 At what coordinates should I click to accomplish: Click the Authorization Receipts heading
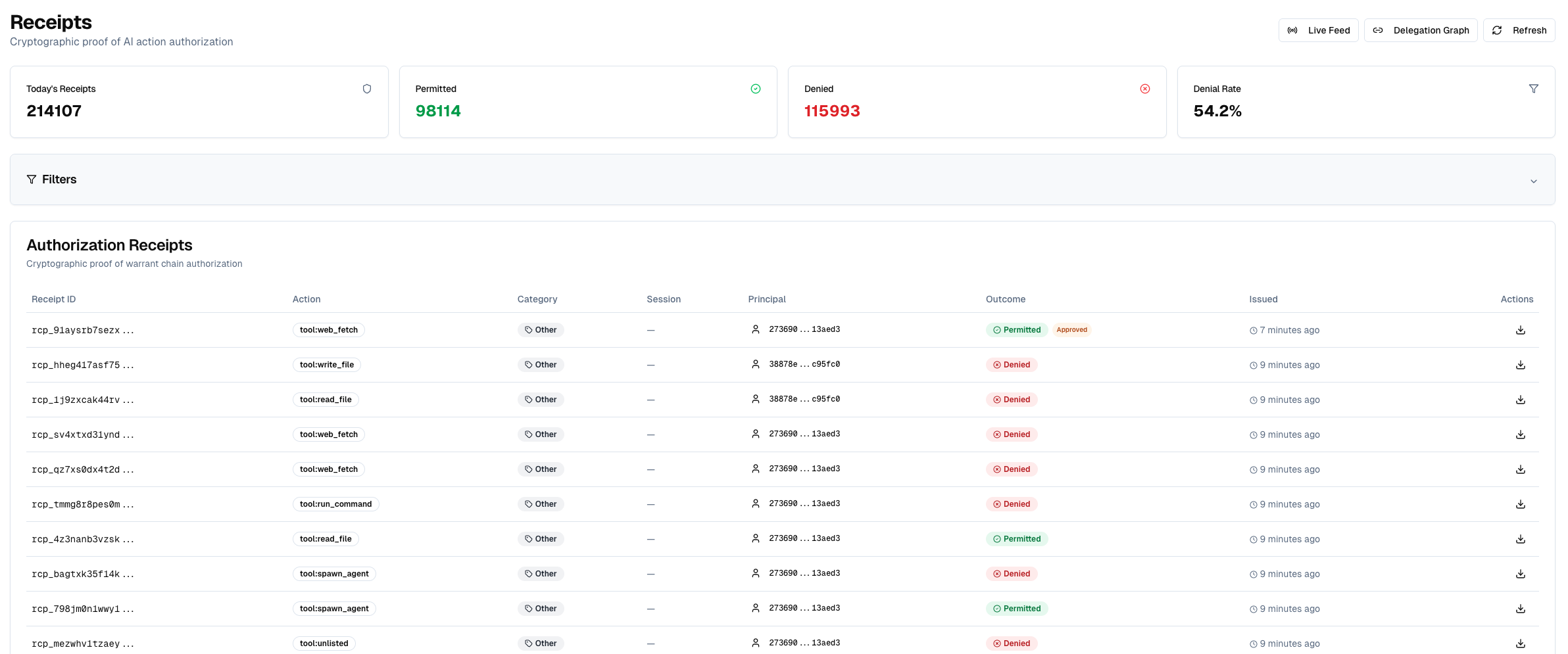tap(109, 245)
